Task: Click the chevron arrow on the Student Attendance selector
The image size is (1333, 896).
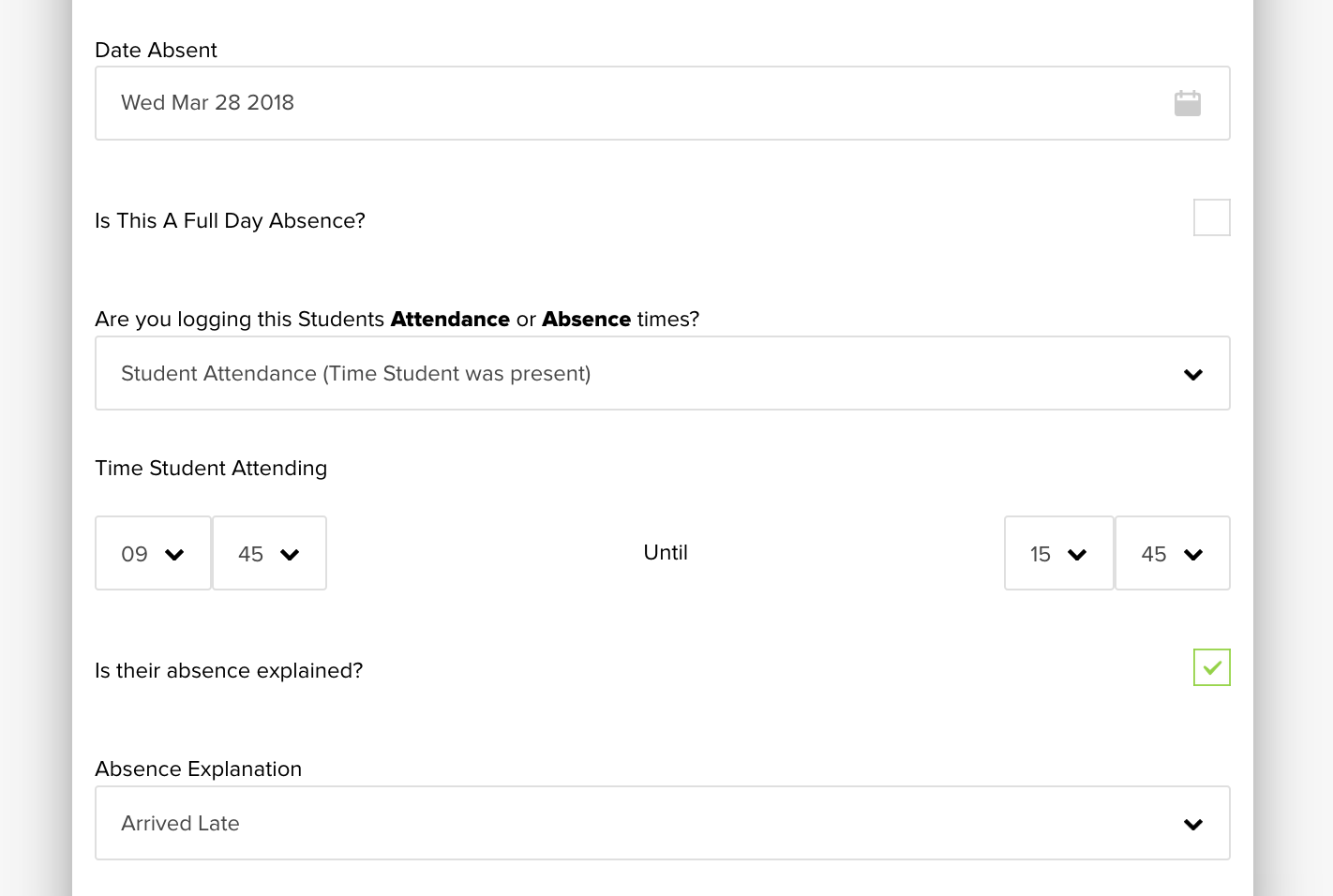Action: click(1192, 375)
